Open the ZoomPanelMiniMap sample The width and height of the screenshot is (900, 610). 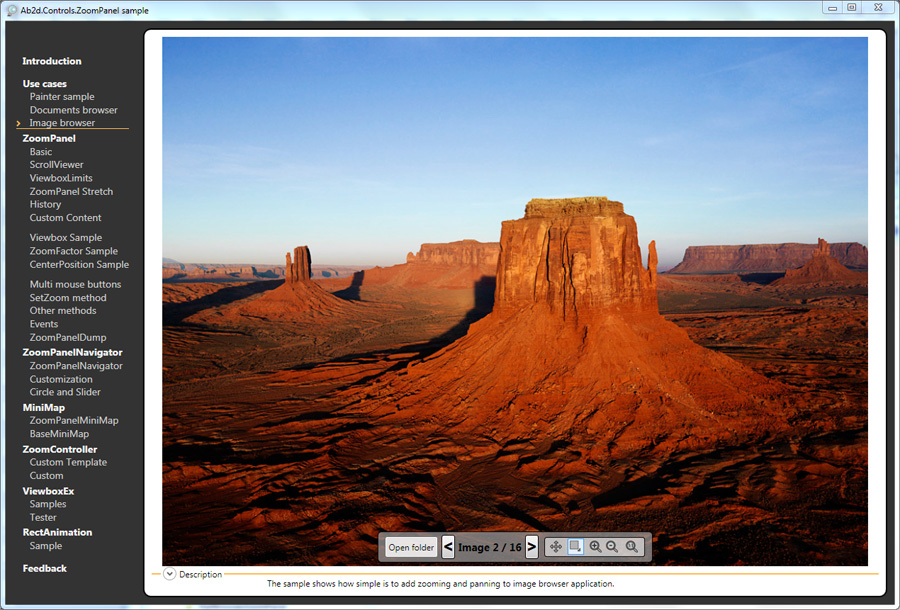[x=74, y=421]
